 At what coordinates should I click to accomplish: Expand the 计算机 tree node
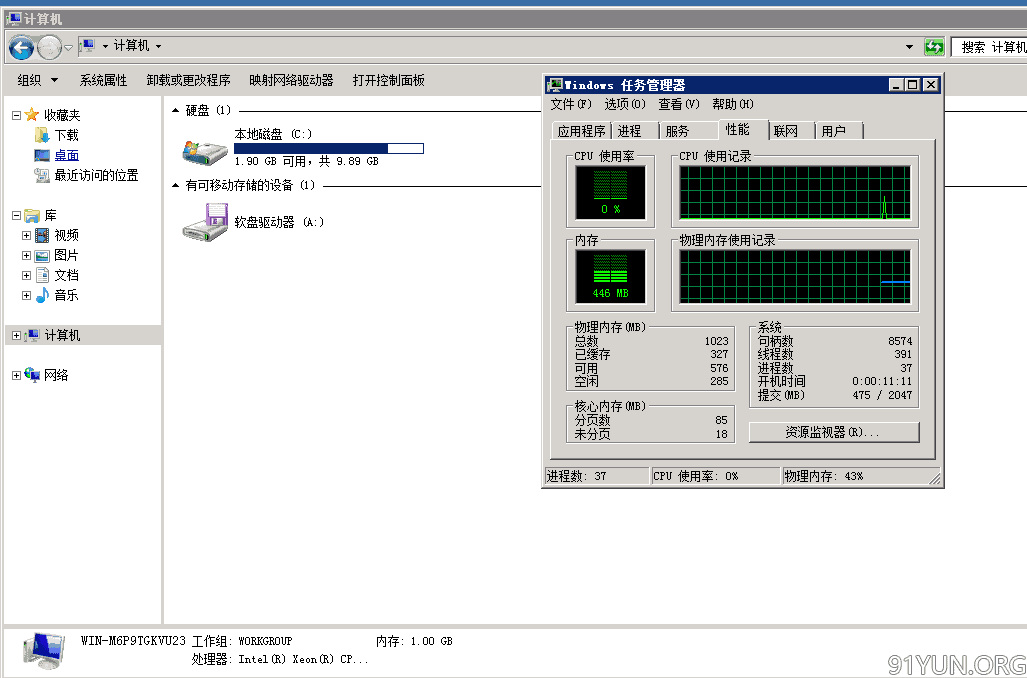[16, 335]
